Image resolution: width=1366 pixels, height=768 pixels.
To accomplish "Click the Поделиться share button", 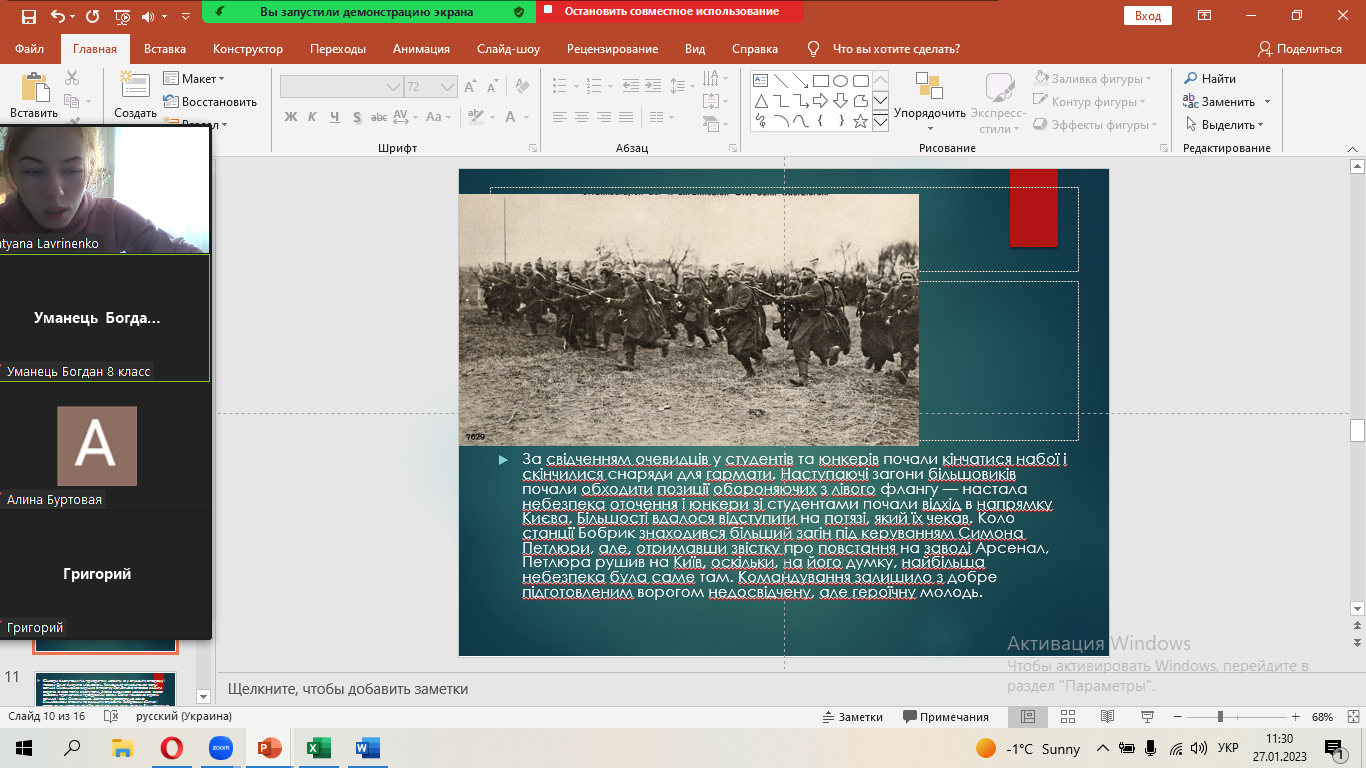I will click(x=1300, y=49).
